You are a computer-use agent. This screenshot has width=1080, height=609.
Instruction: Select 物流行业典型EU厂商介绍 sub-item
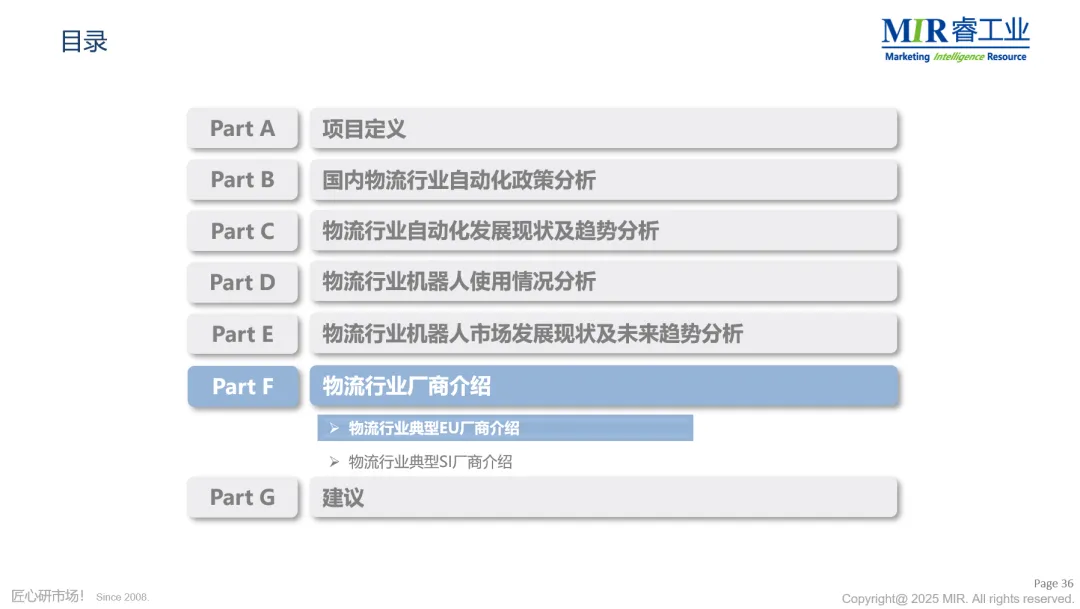tap(505, 428)
